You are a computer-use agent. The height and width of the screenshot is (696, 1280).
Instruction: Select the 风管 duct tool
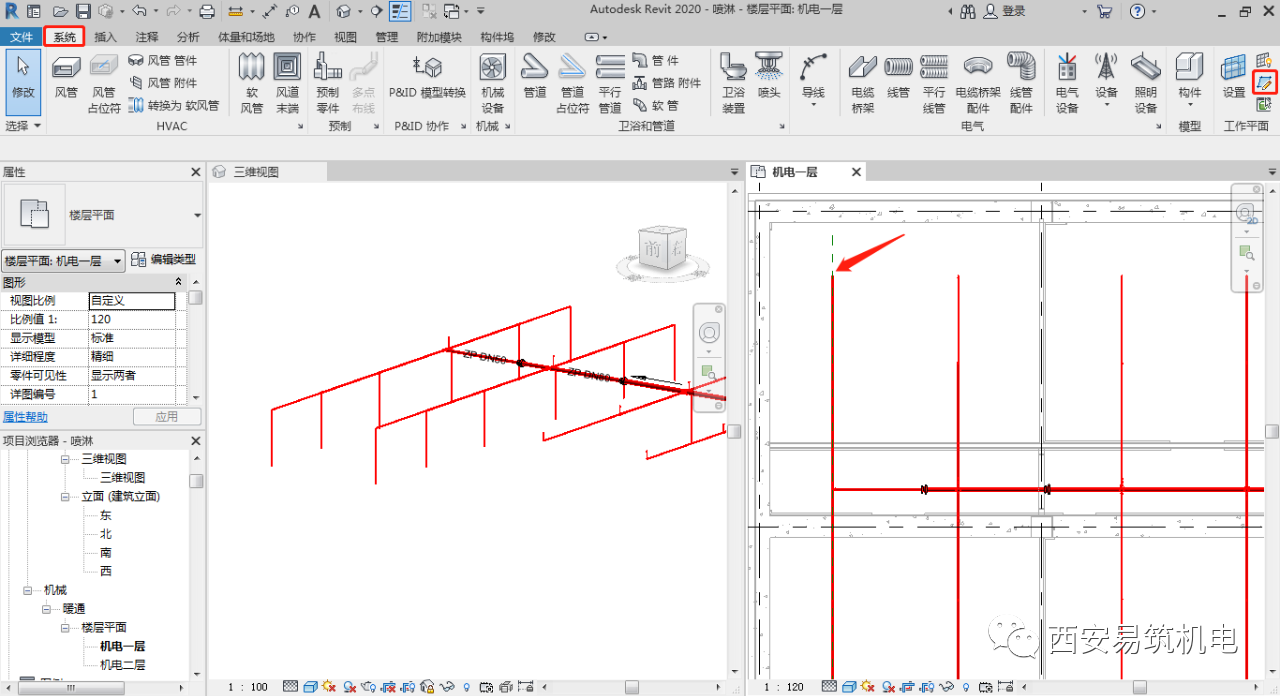point(66,78)
